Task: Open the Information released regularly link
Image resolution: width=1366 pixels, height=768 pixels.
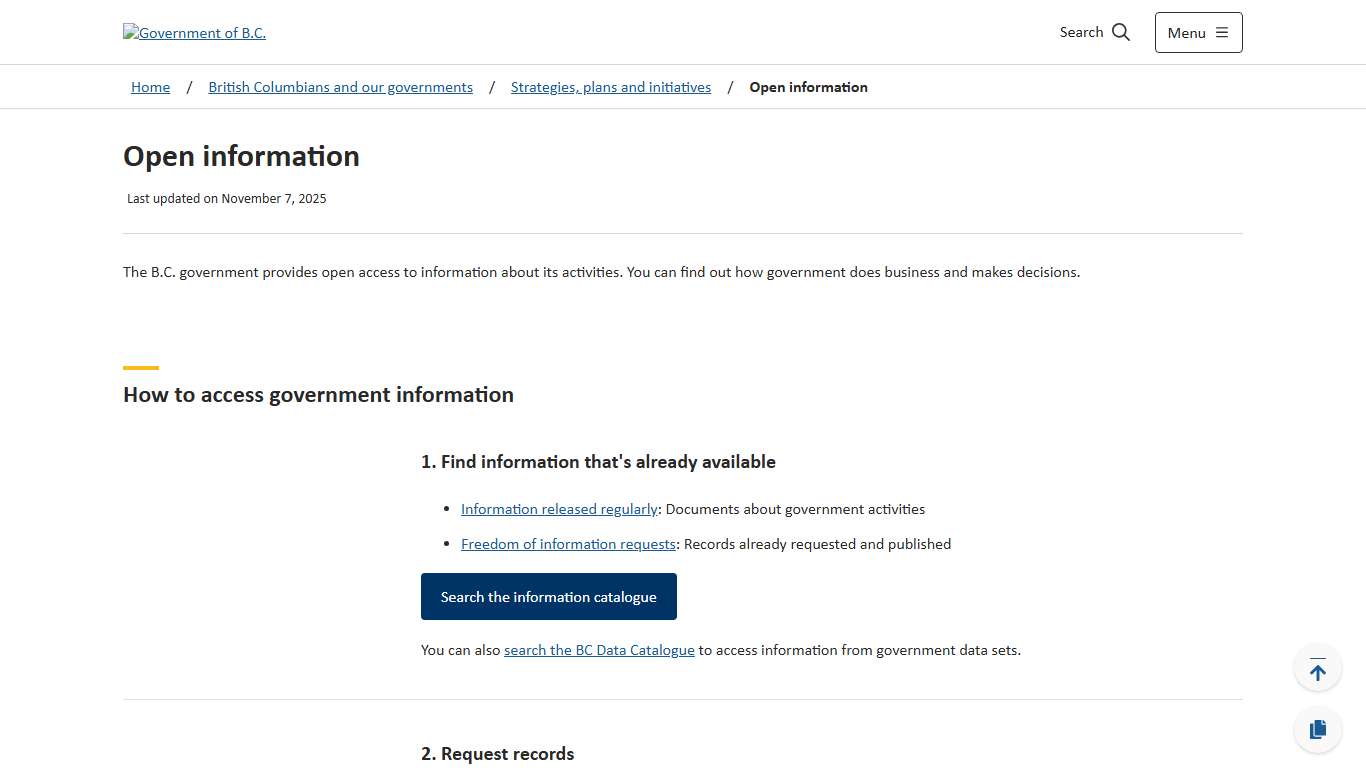Action: coord(559,508)
